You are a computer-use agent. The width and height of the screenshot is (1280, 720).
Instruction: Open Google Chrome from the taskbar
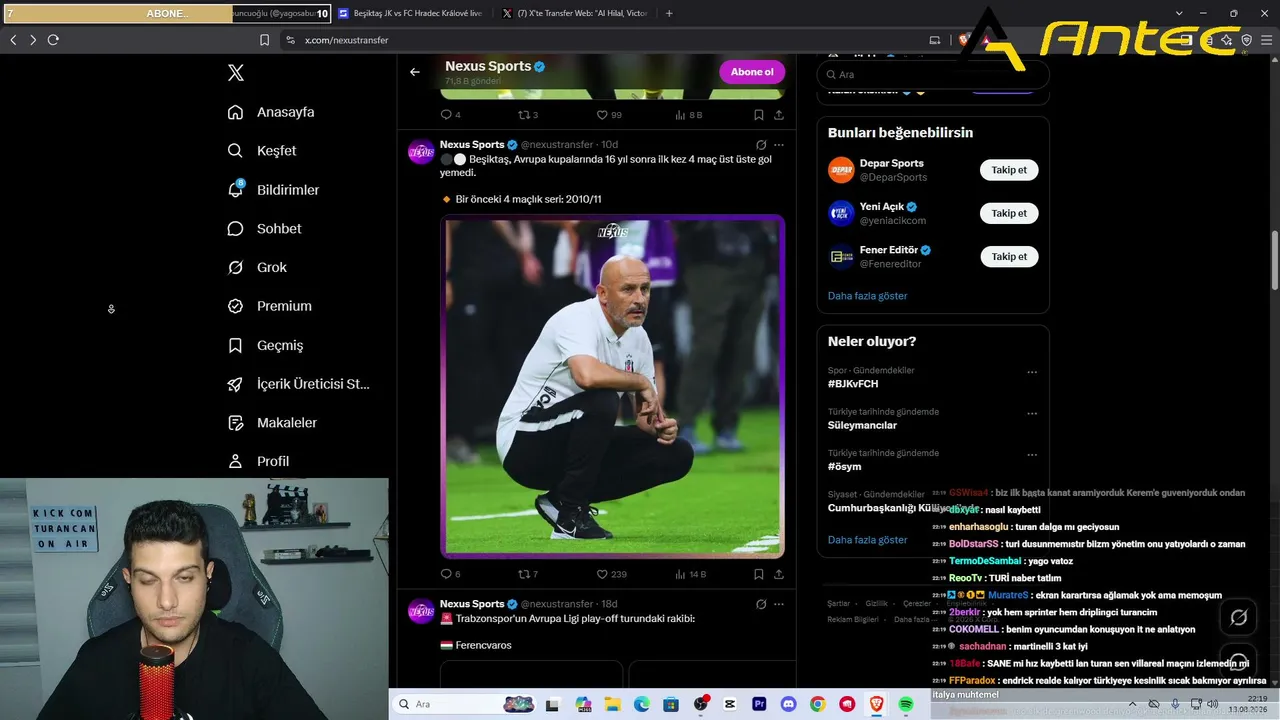point(818,704)
